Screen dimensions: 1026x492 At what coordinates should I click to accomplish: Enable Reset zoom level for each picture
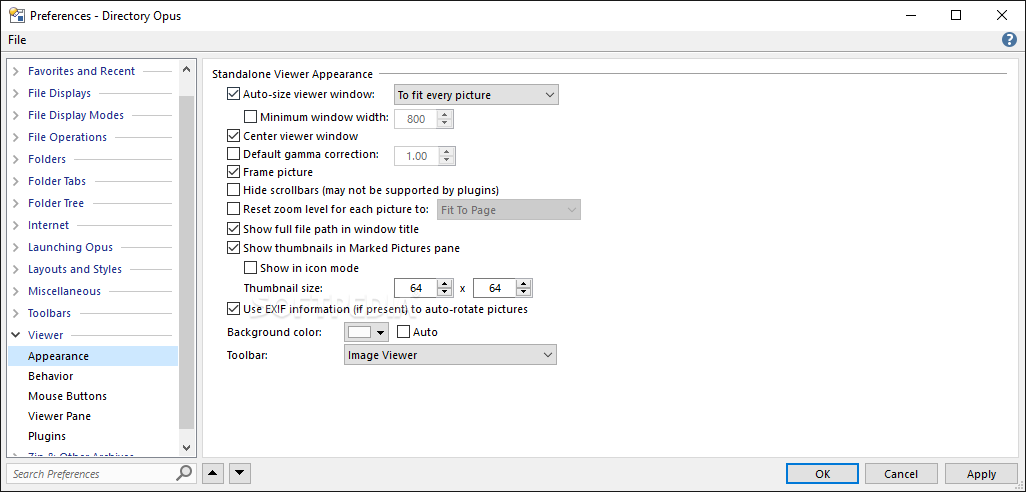[233, 209]
